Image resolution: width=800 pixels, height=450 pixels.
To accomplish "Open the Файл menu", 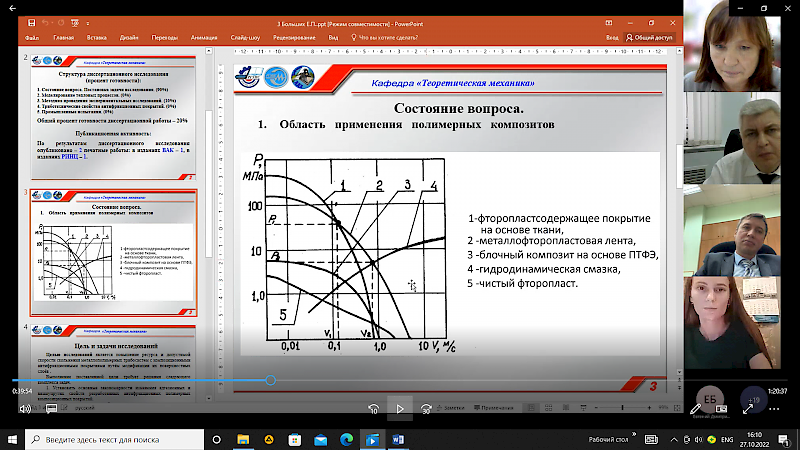I will click(x=32, y=37).
